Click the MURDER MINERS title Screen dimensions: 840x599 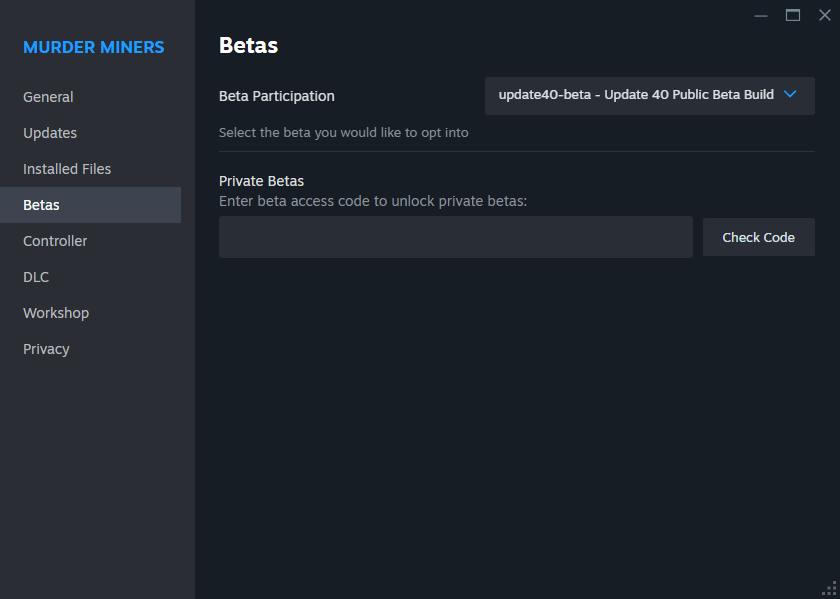coord(94,47)
